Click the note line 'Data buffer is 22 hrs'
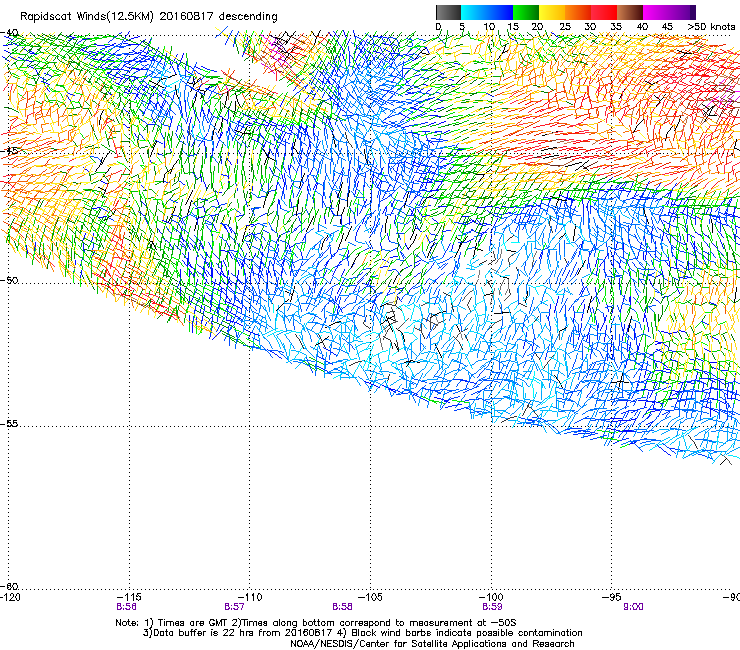 (362, 633)
